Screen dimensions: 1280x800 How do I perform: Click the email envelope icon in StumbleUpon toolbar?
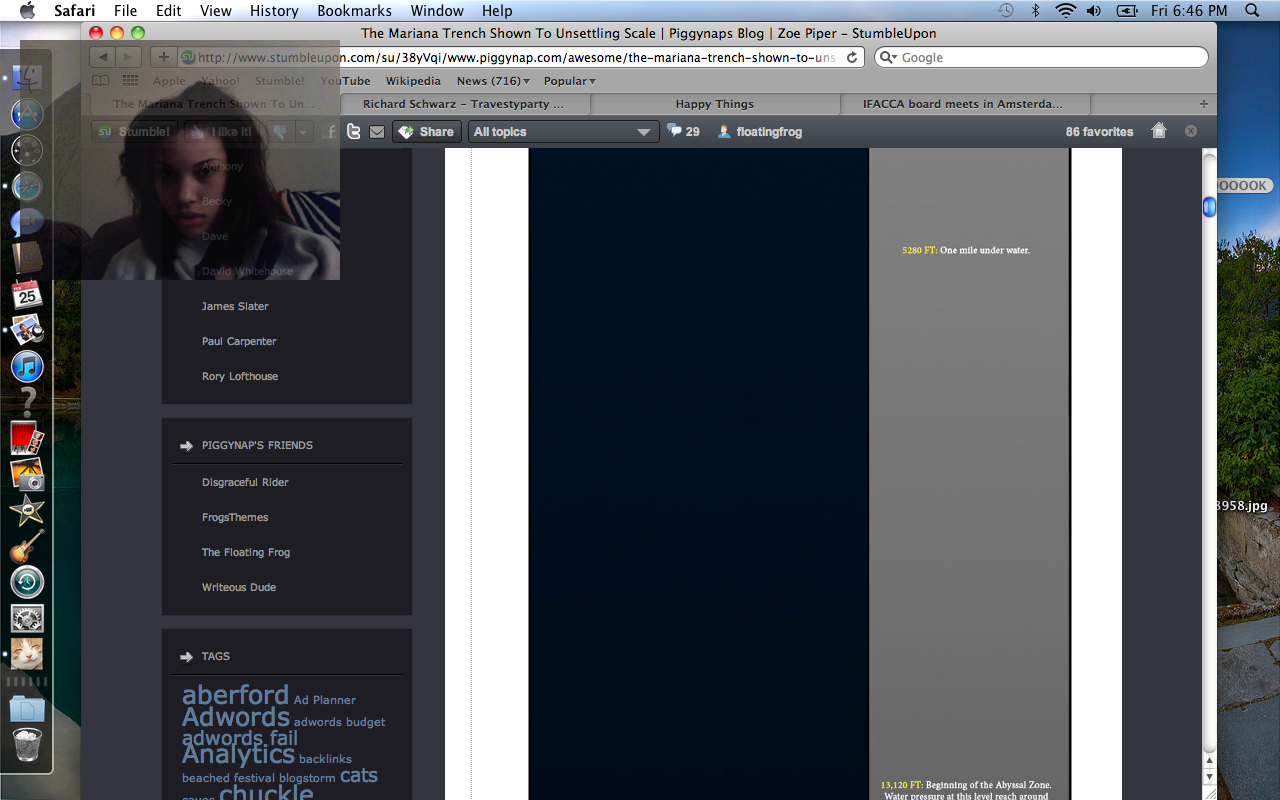coord(377,131)
